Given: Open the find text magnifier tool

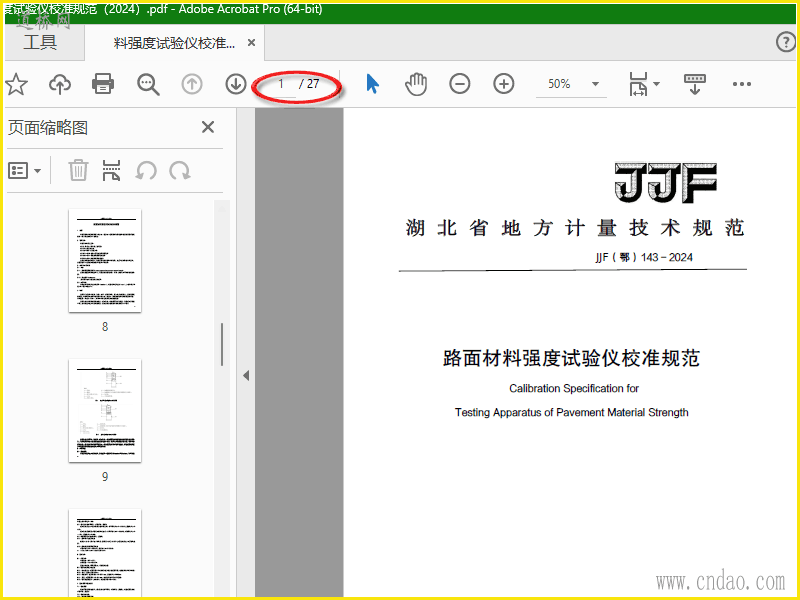Looking at the screenshot, I should [148, 84].
